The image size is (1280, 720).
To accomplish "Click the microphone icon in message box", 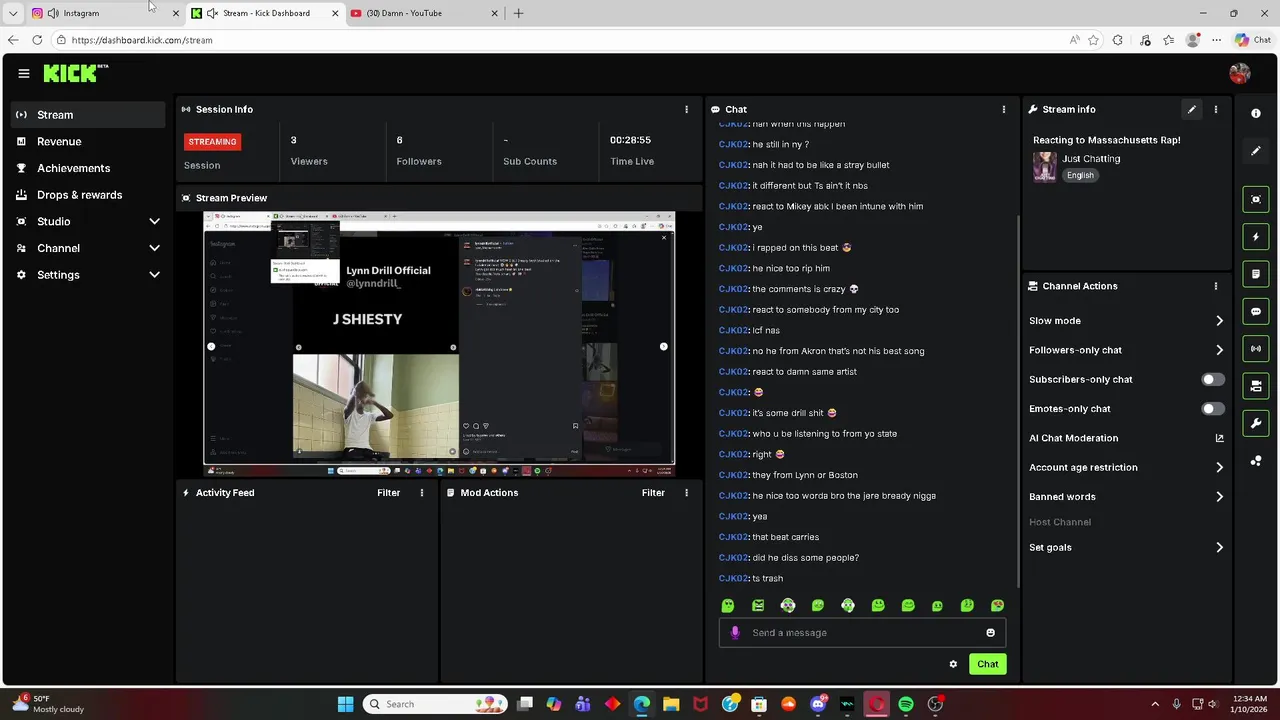I will tap(735, 632).
